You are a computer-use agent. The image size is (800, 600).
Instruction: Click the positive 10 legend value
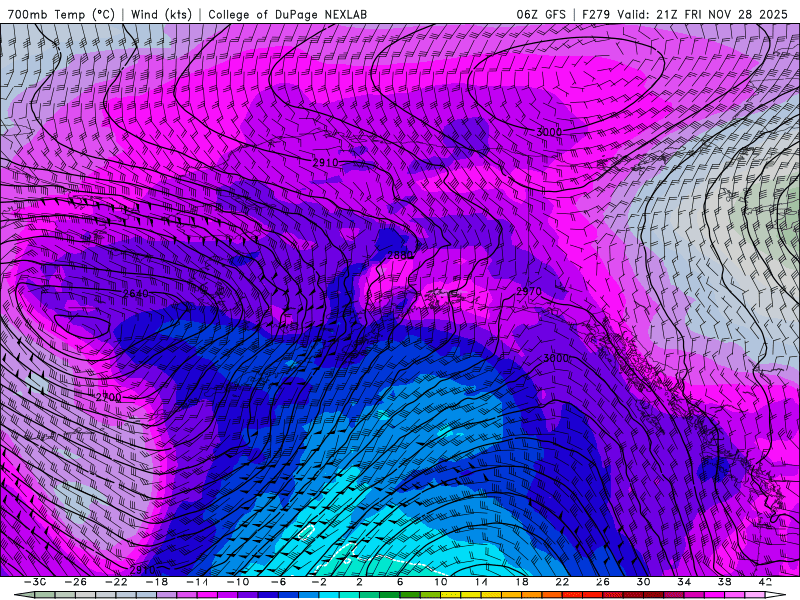[441, 582]
